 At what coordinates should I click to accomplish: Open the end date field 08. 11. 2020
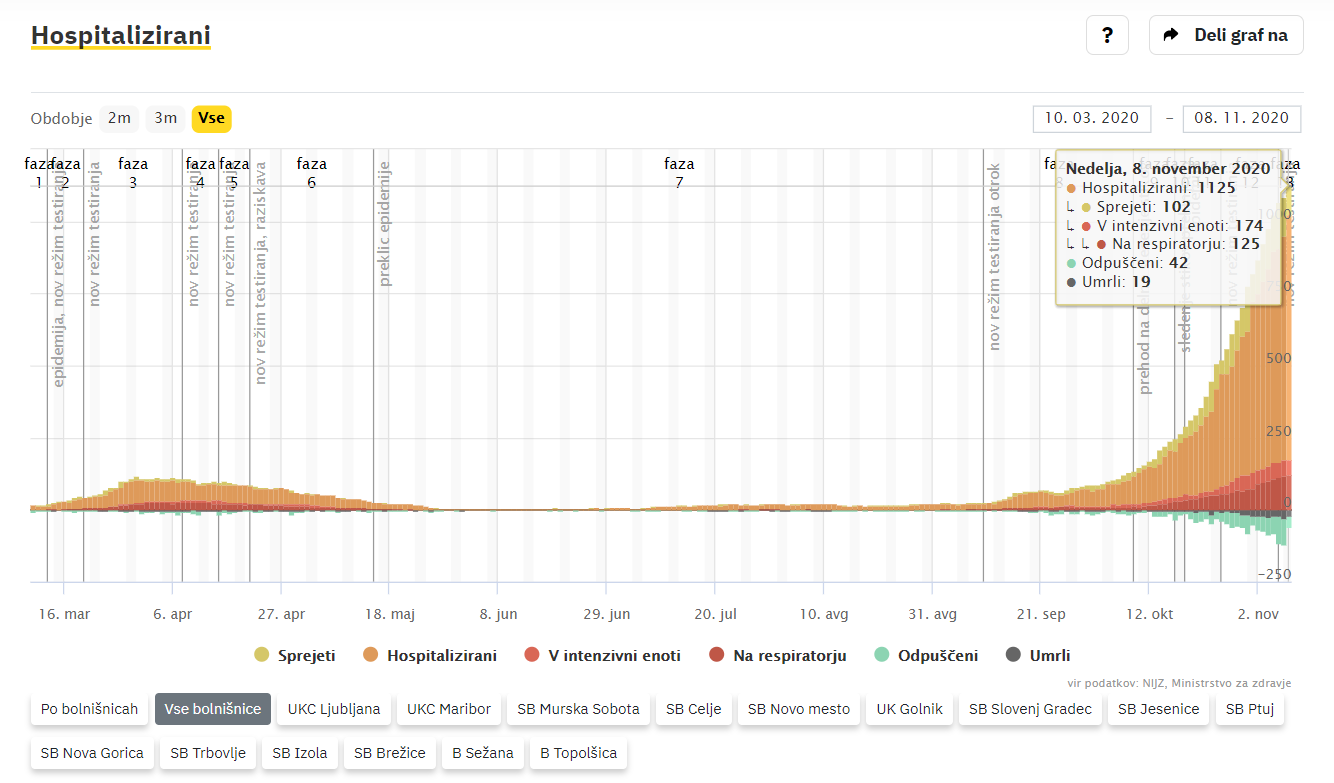(1241, 118)
